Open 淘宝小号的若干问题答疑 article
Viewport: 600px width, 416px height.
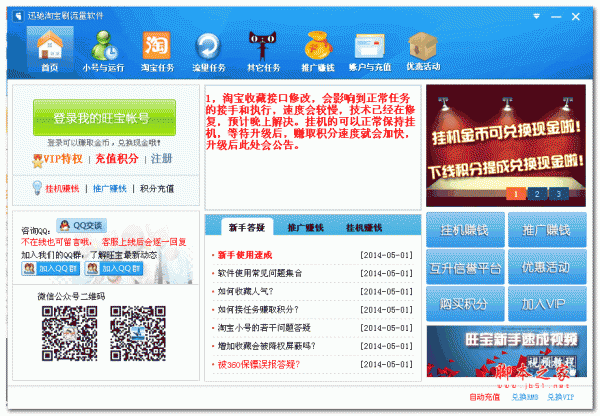click(264, 328)
